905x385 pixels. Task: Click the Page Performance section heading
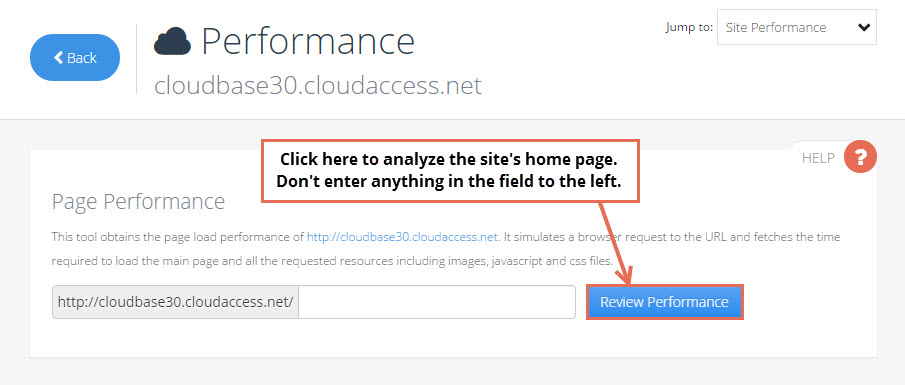tap(139, 201)
